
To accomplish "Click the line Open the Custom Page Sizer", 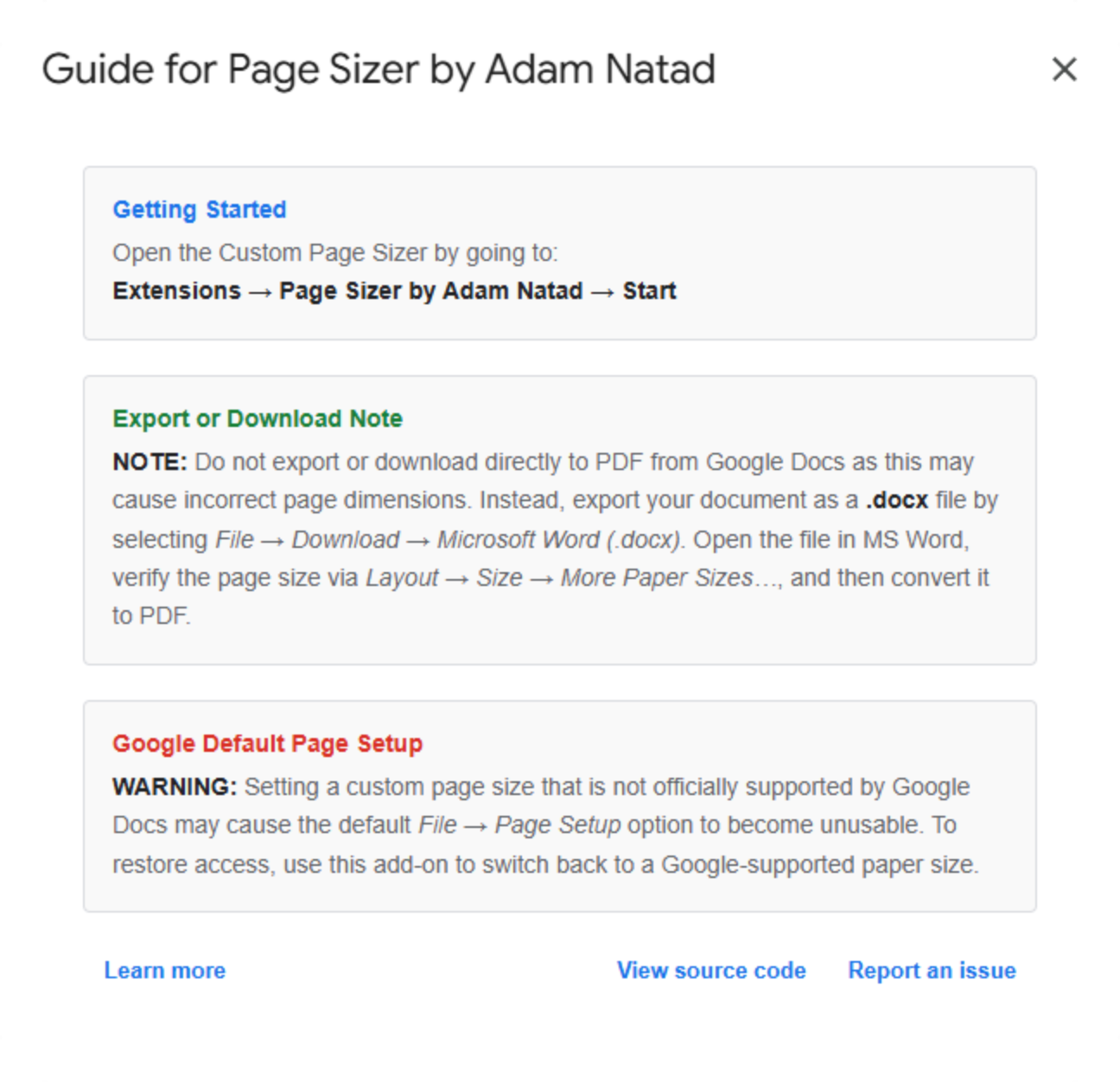I will [335, 252].
